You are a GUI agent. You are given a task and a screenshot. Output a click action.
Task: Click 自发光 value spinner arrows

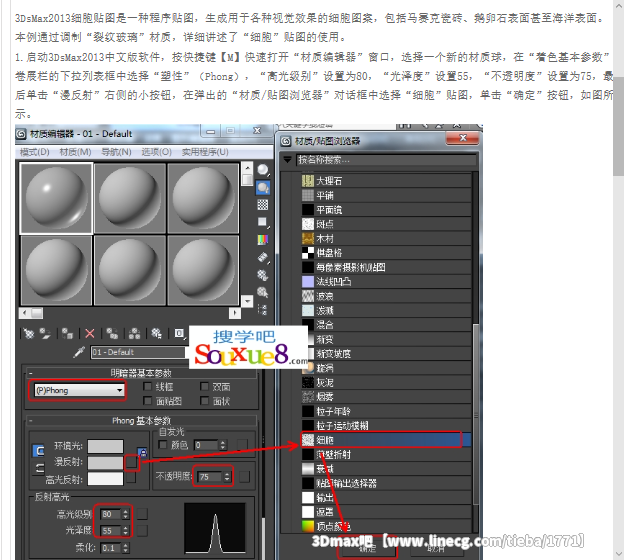pos(223,445)
